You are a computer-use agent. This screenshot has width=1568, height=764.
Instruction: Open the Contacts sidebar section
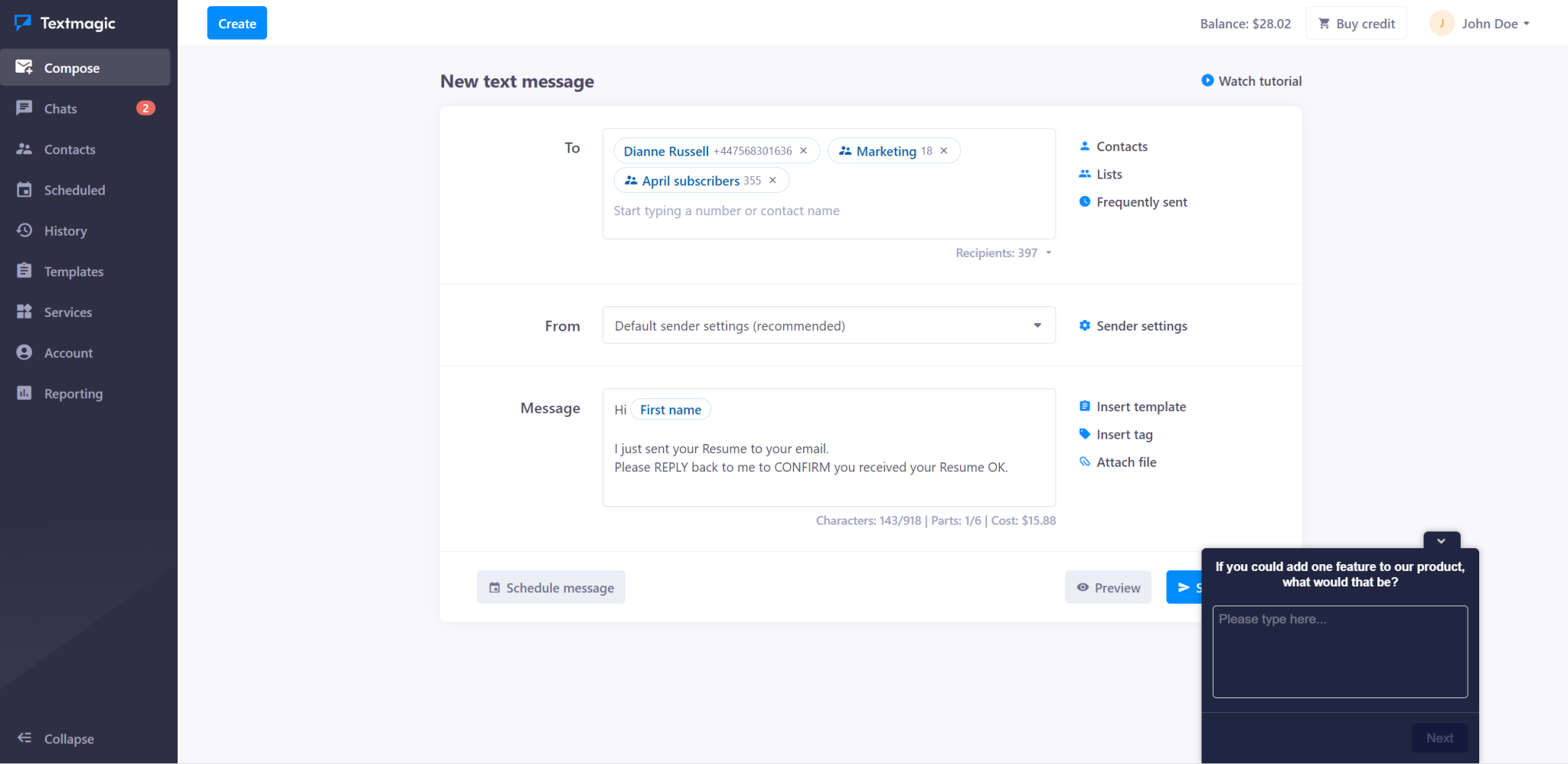click(70, 149)
